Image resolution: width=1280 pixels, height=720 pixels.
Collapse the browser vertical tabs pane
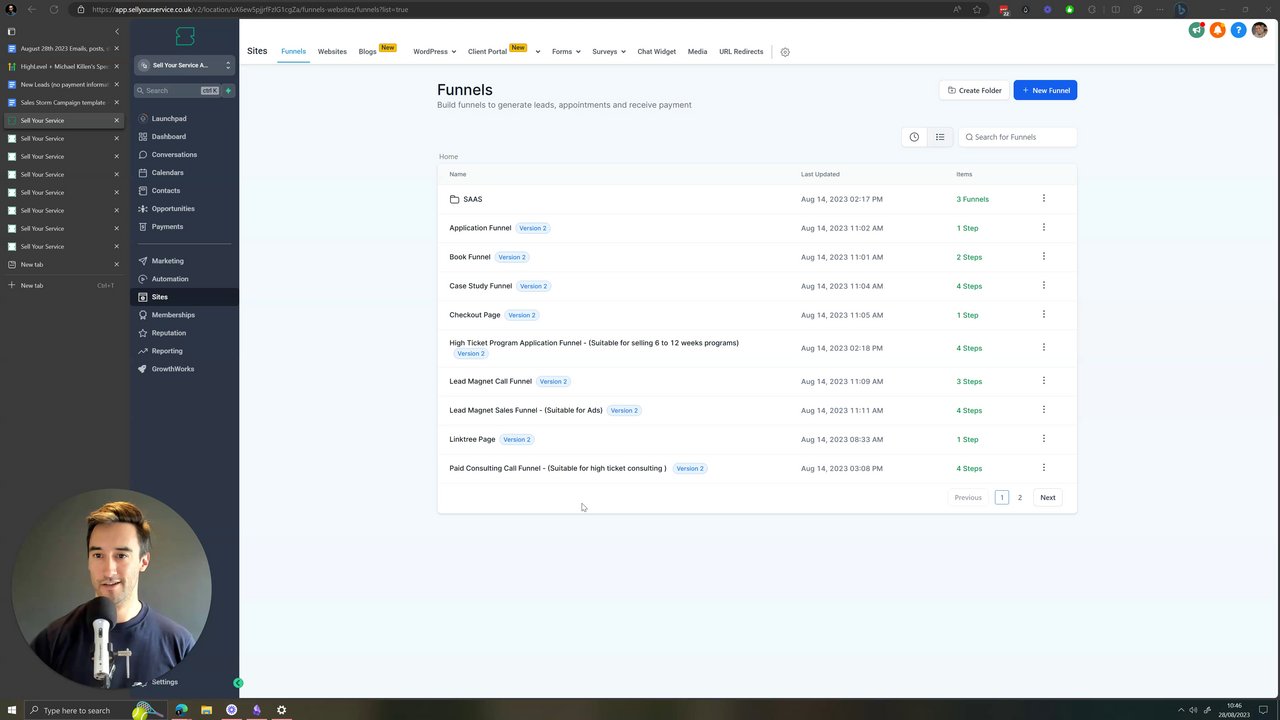coord(116,31)
